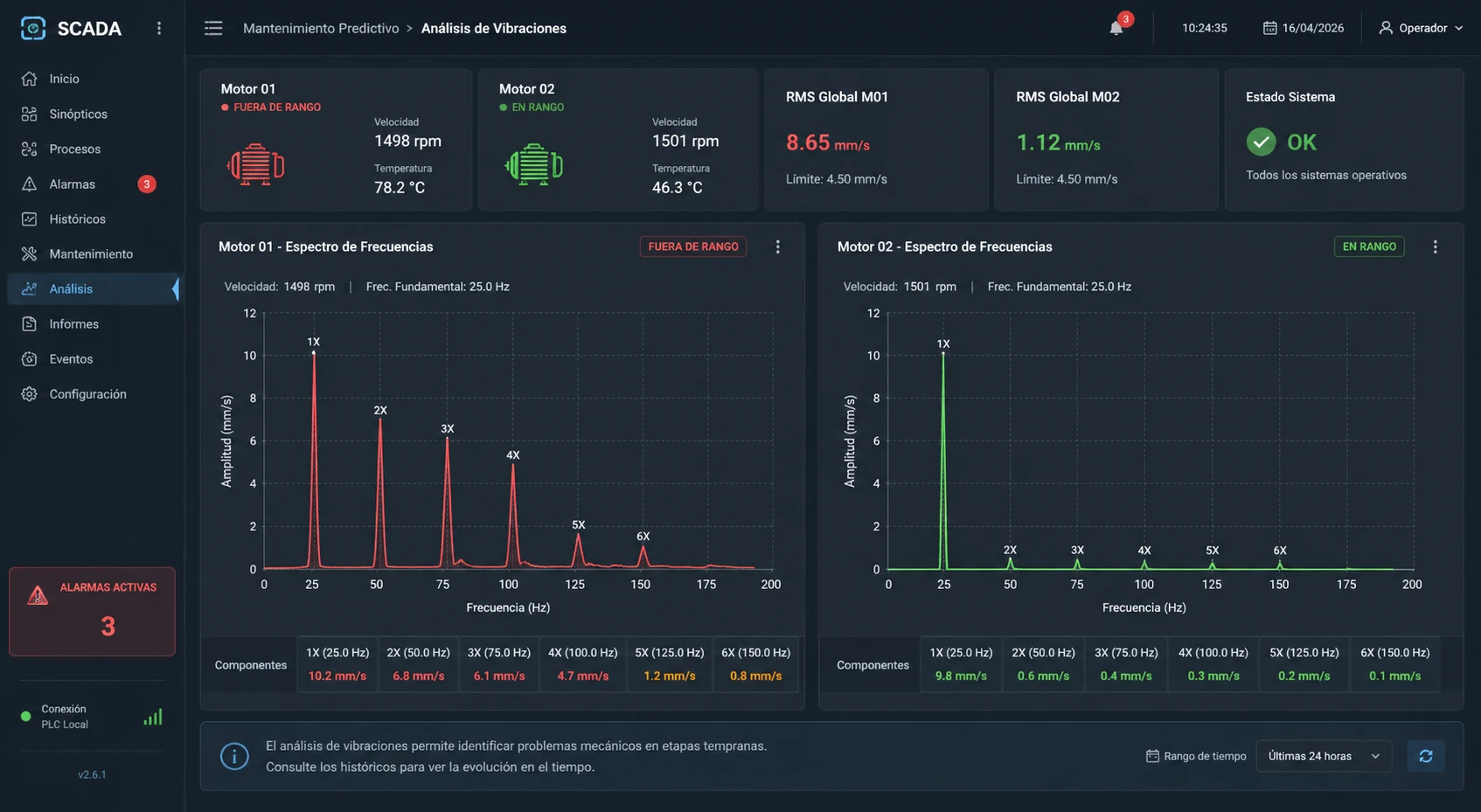1481x812 pixels.
Task: Click the Configuración gear icon
Action: click(29, 394)
